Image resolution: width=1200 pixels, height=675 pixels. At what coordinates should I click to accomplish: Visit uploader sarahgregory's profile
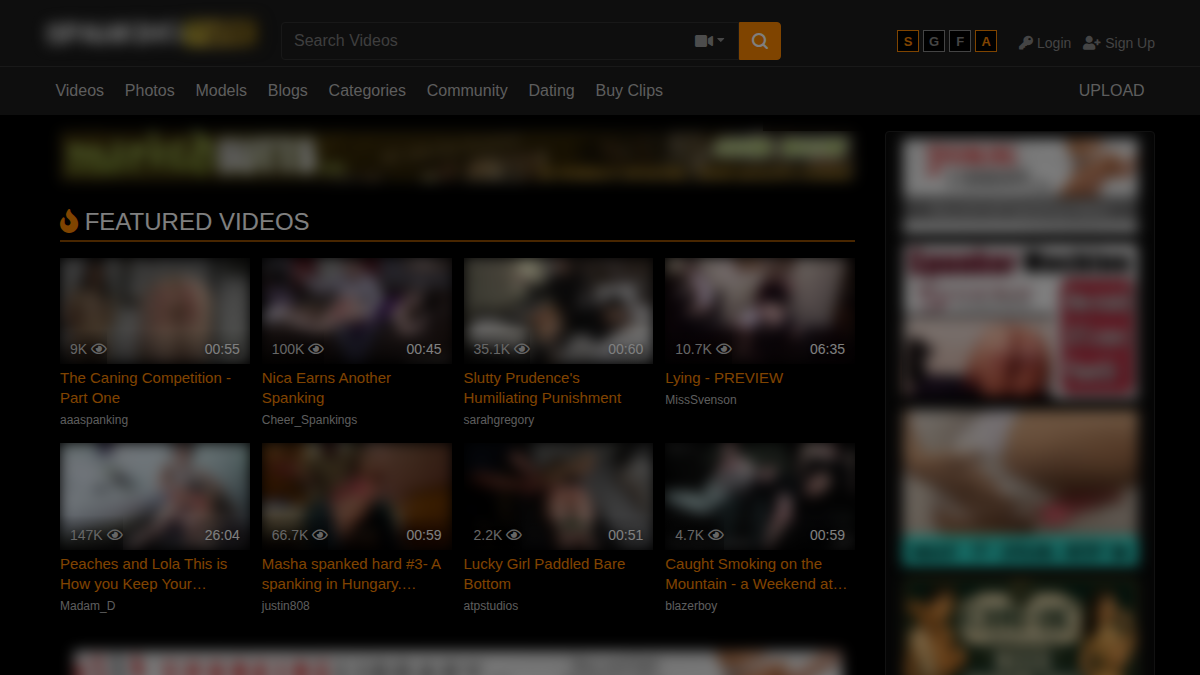click(x=499, y=420)
